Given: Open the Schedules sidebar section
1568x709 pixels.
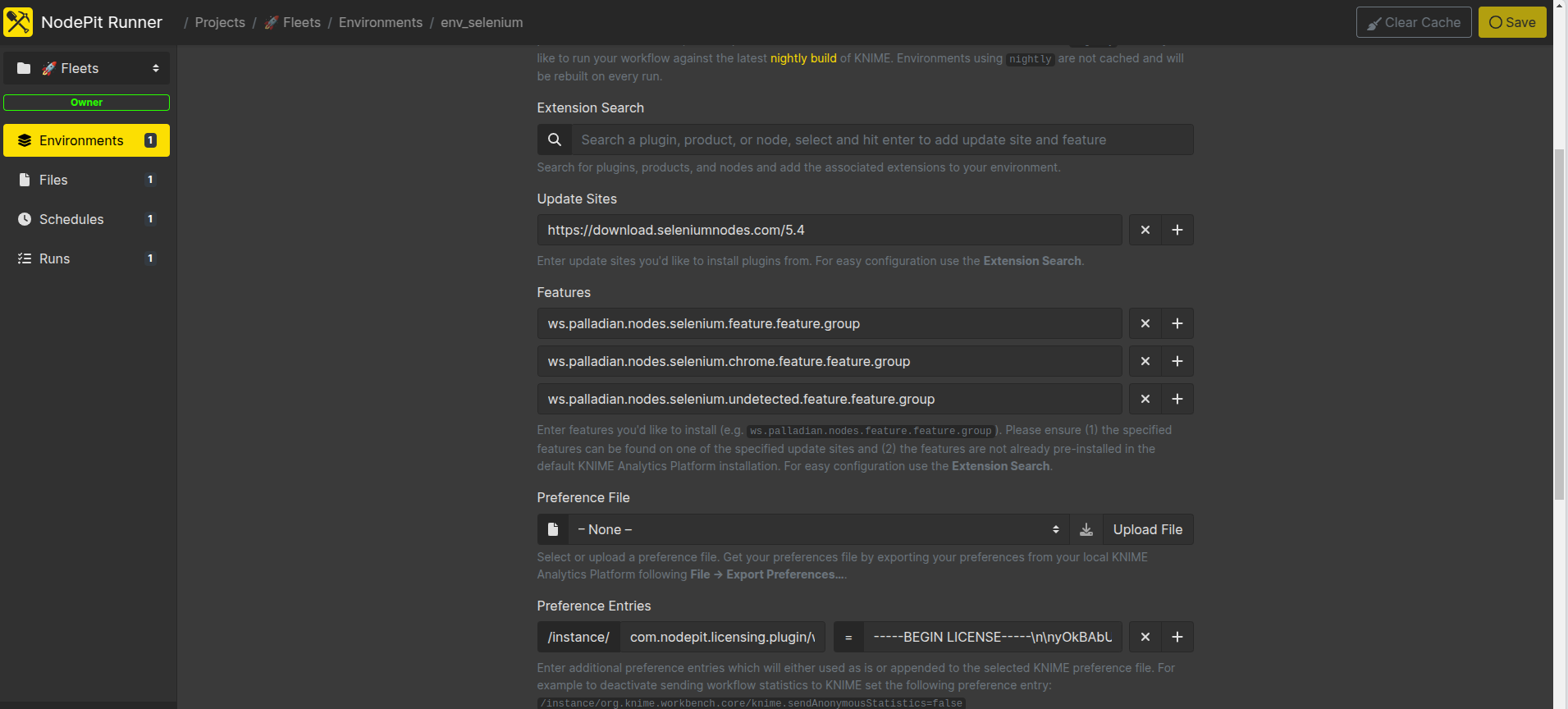Looking at the screenshot, I should 87,219.
